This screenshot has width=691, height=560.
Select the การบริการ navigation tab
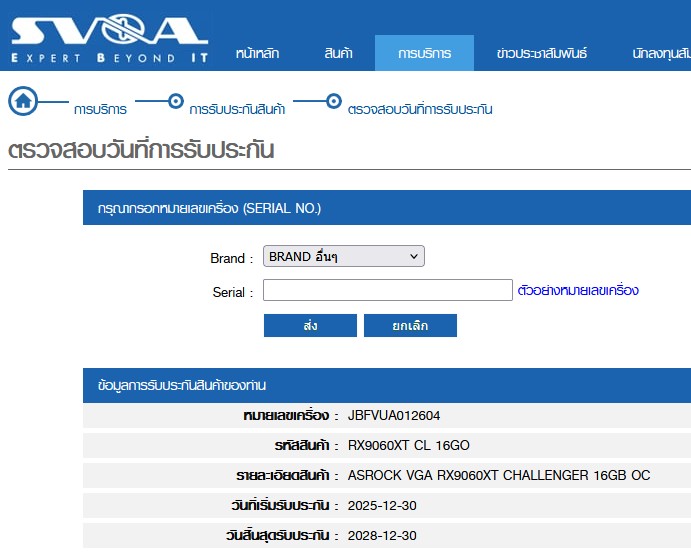click(424, 54)
